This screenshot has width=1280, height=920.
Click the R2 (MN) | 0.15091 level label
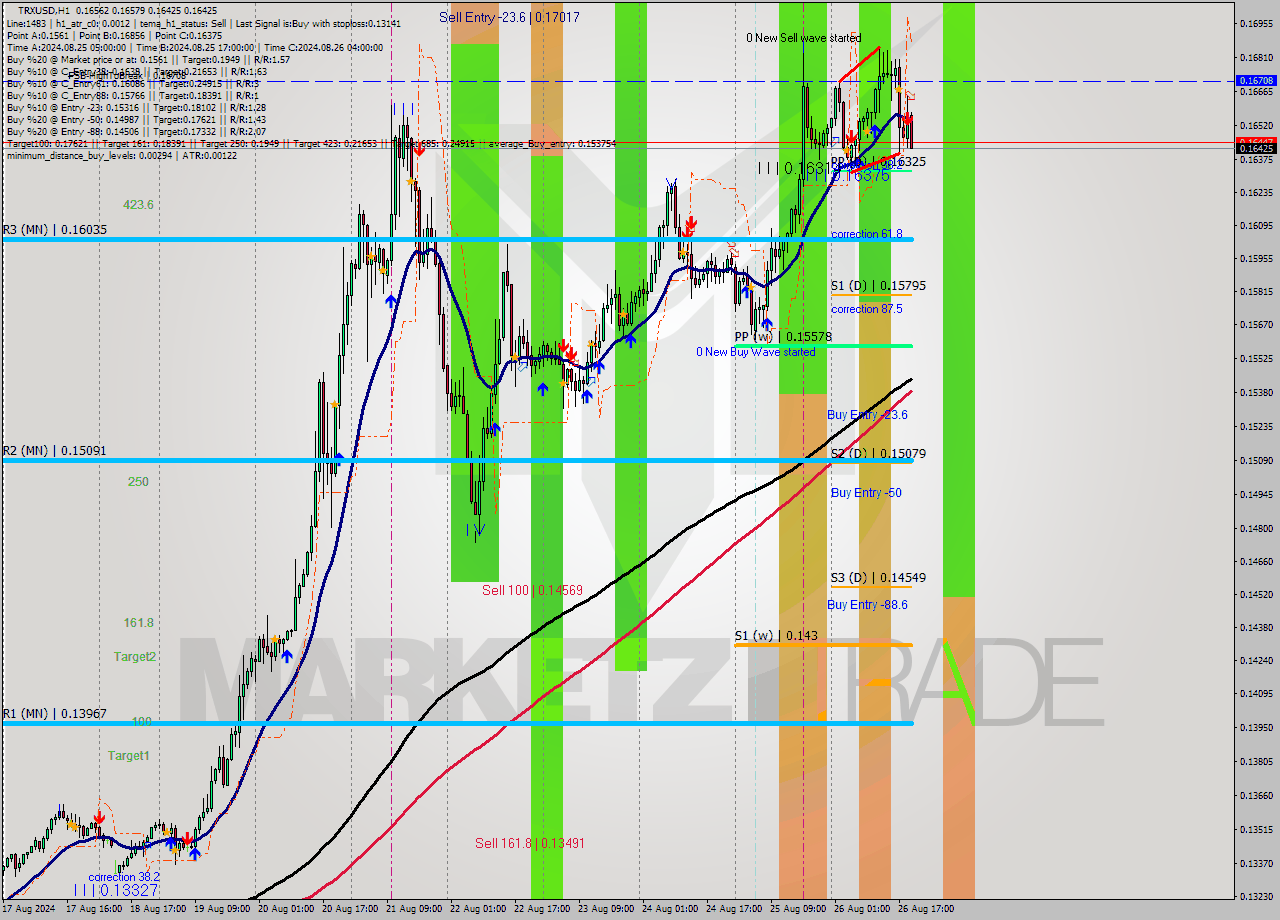pyautogui.click(x=54, y=450)
